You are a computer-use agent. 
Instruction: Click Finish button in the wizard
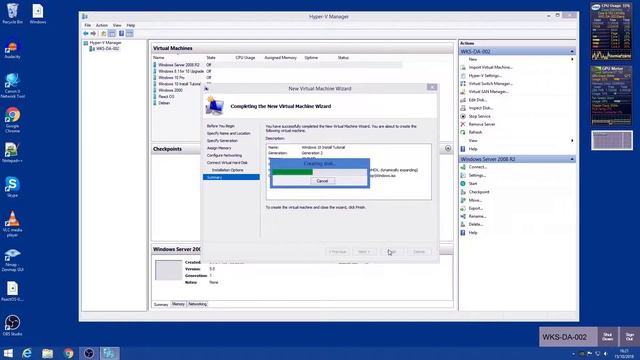click(x=392, y=252)
